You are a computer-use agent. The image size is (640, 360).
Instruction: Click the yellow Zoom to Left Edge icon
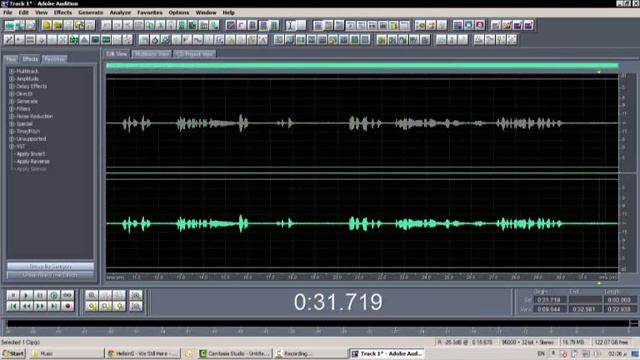(105, 306)
